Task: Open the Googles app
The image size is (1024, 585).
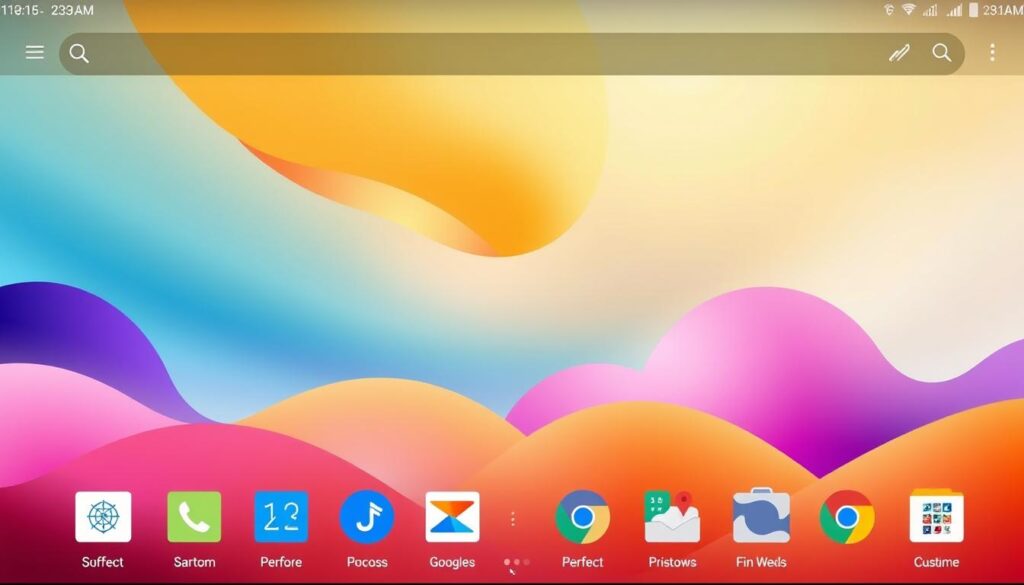Action: [x=452, y=517]
